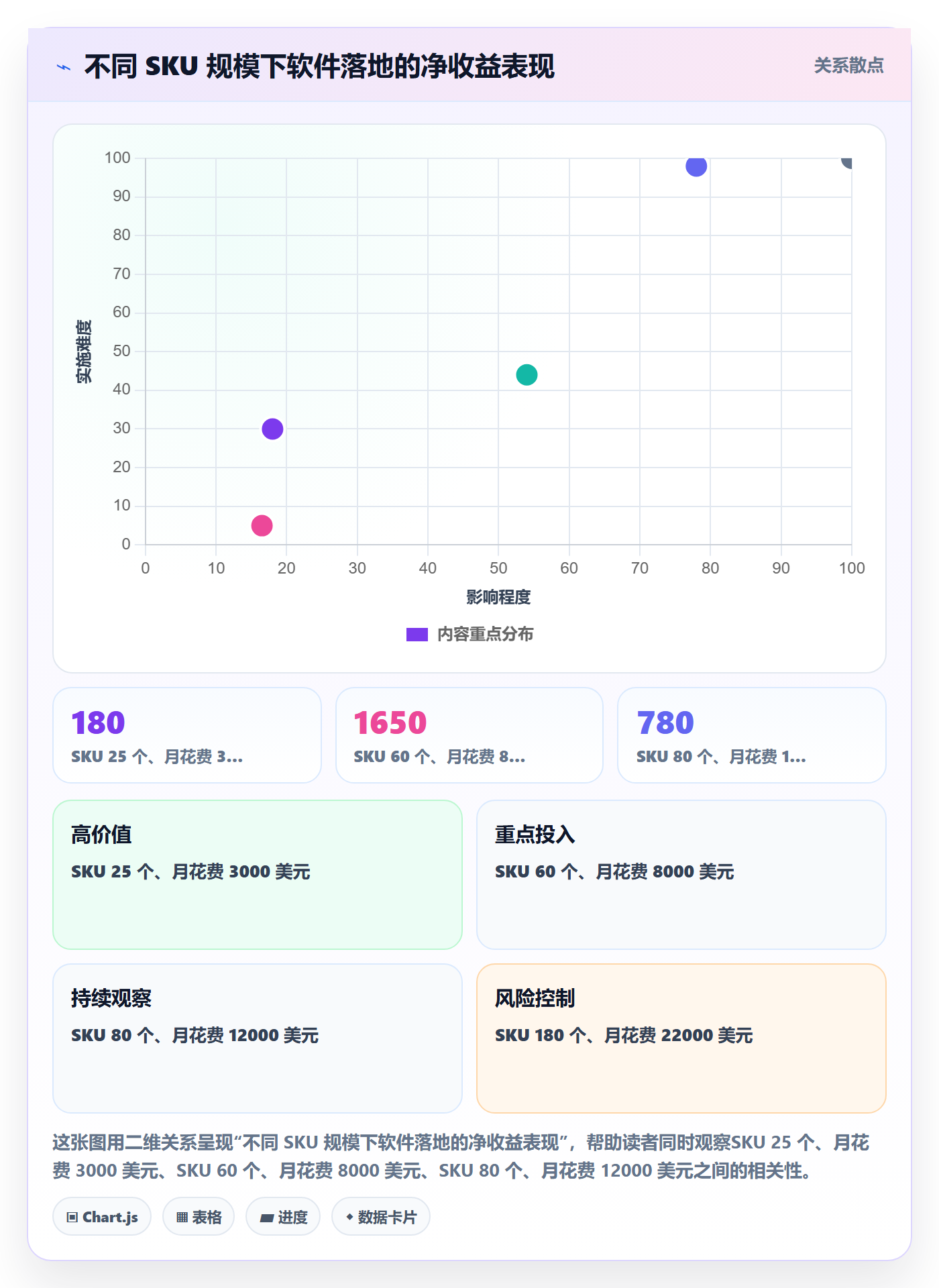Click the x-axis title 影响程度
Screen dimensions: 939x1288
coord(498,597)
